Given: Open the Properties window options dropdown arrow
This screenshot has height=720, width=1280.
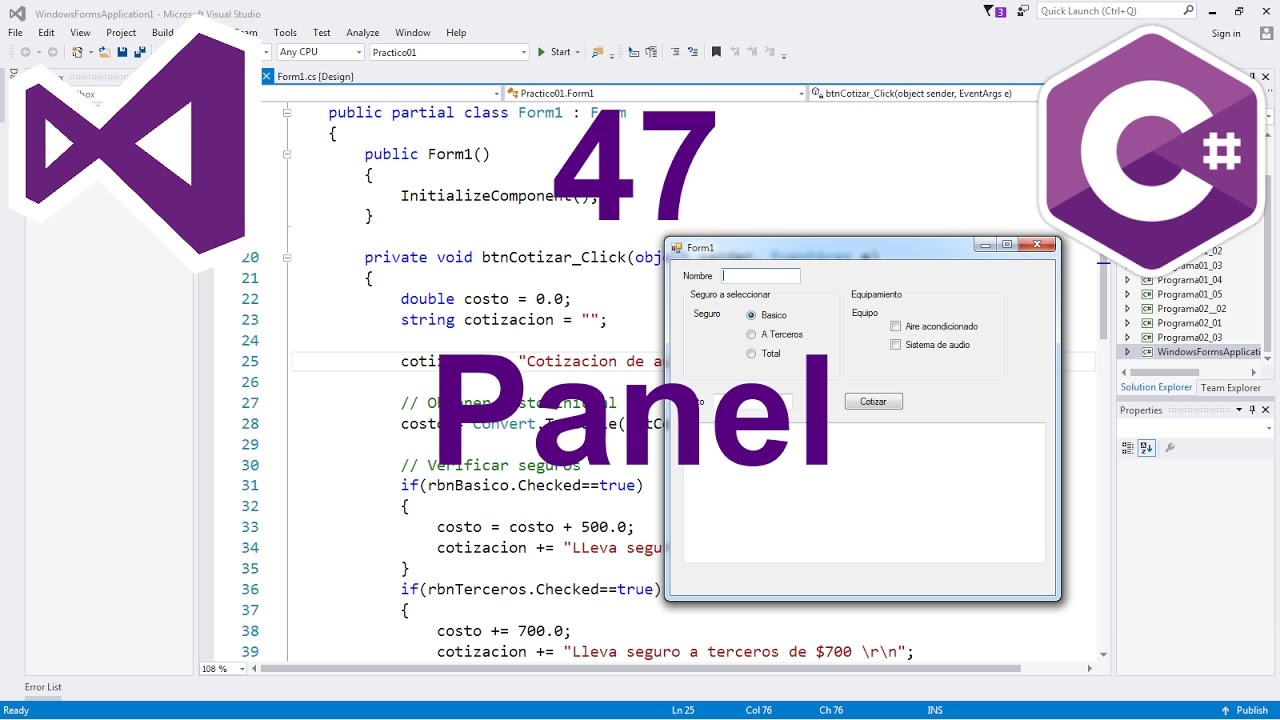Looking at the screenshot, I should [1239, 410].
